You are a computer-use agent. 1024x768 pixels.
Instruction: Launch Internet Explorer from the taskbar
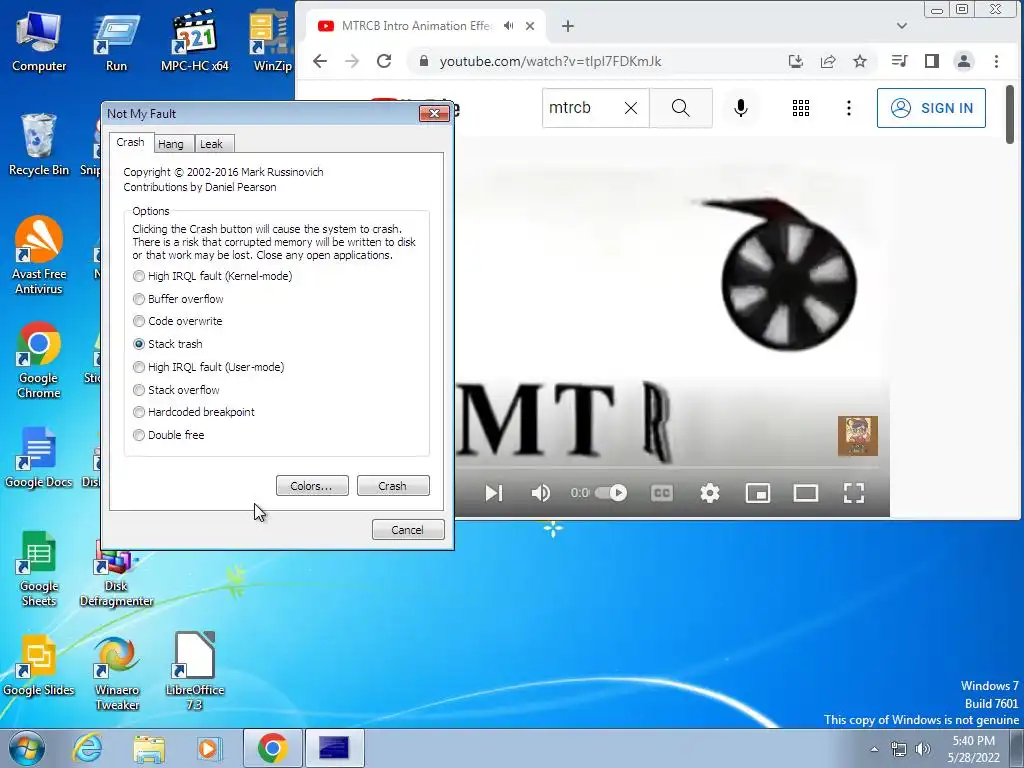click(88, 748)
